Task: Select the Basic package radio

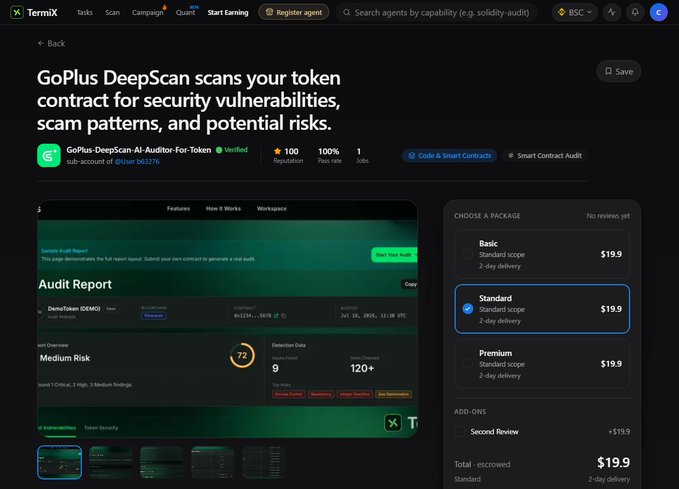Action: pyautogui.click(x=468, y=254)
